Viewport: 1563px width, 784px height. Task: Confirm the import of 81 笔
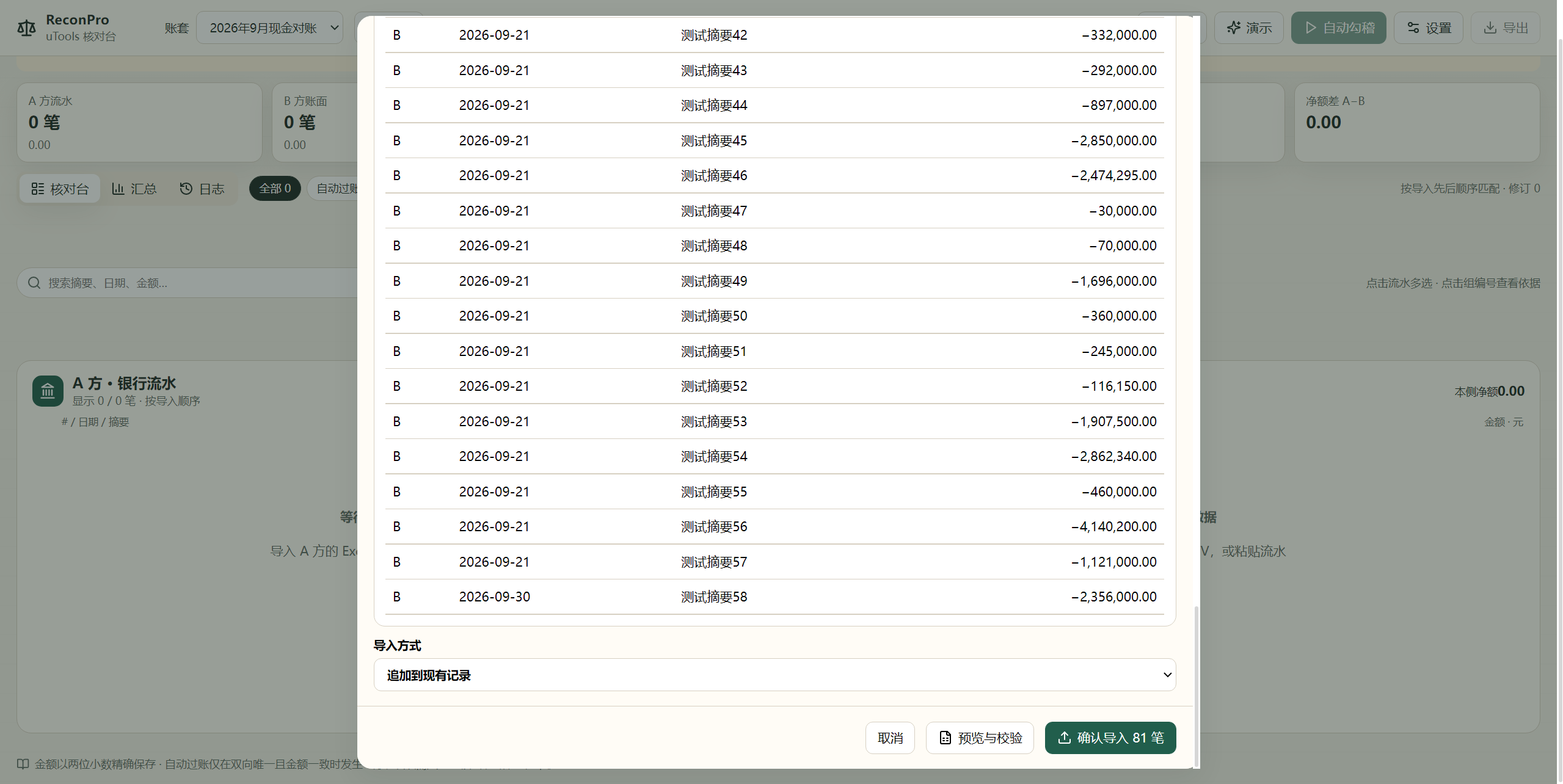point(1110,738)
